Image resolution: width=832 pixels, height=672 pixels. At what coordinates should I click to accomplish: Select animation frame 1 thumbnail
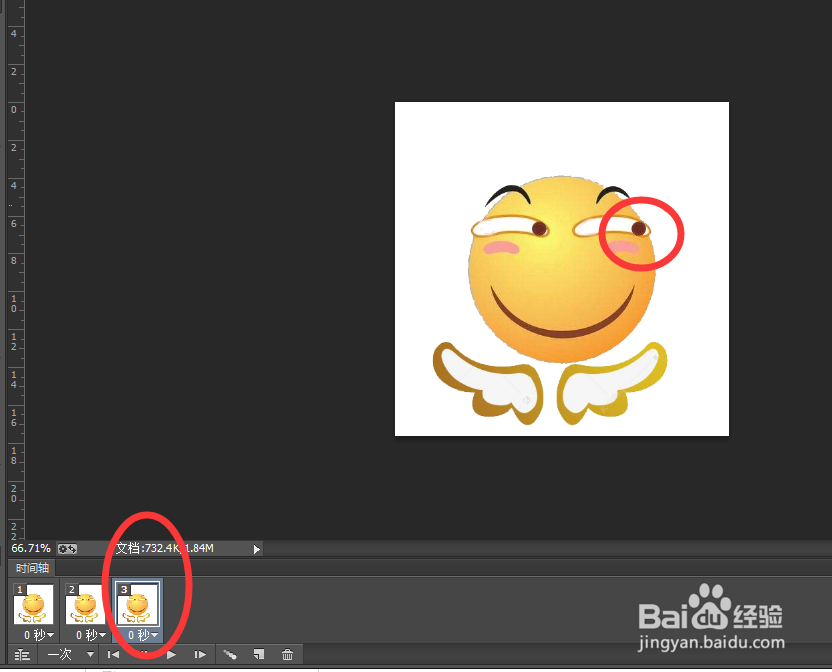coord(32,606)
